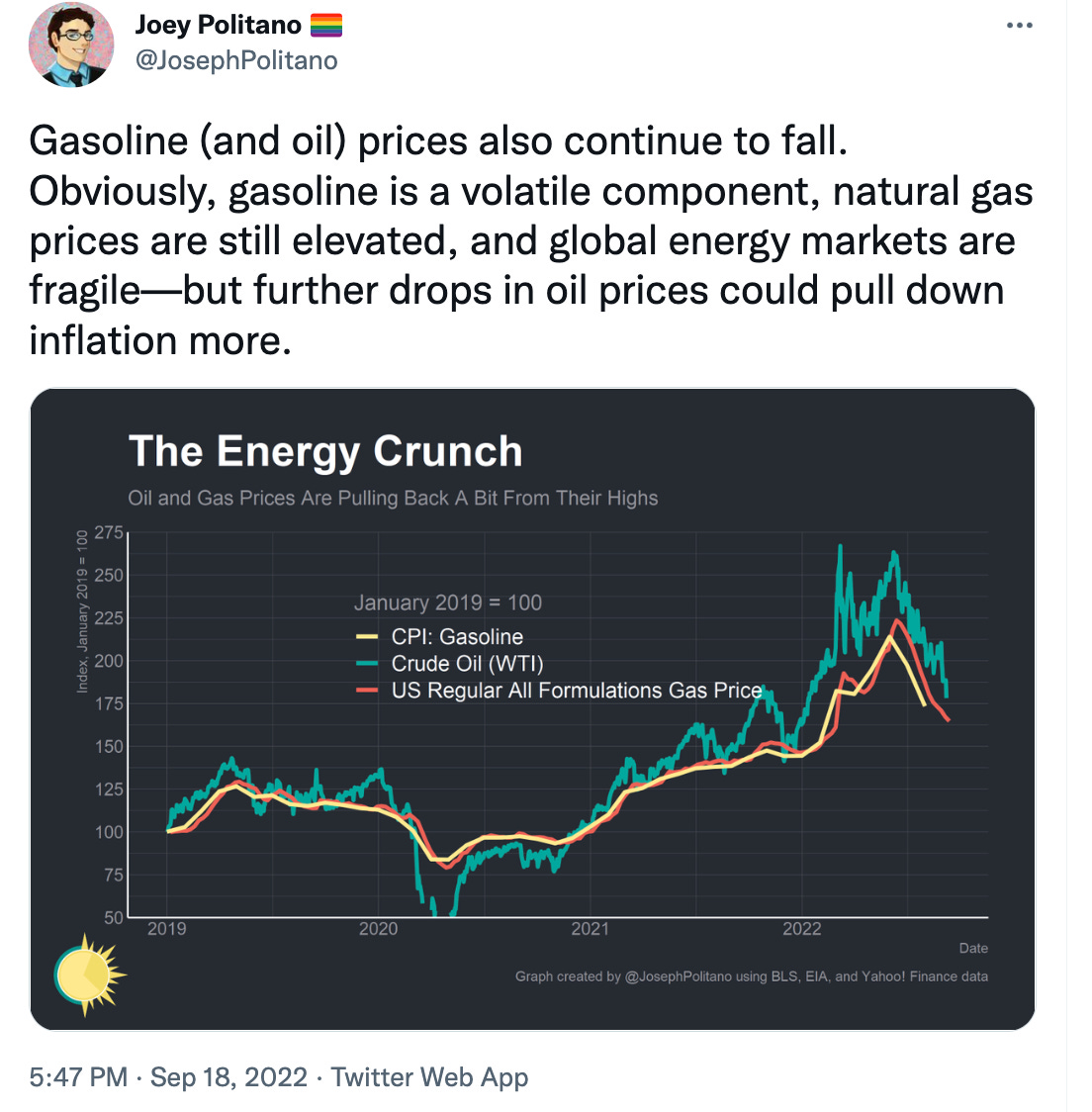Open the Joey Politano display name link
This screenshot has width=1092, height=1112.
click(x=219, y=25)
